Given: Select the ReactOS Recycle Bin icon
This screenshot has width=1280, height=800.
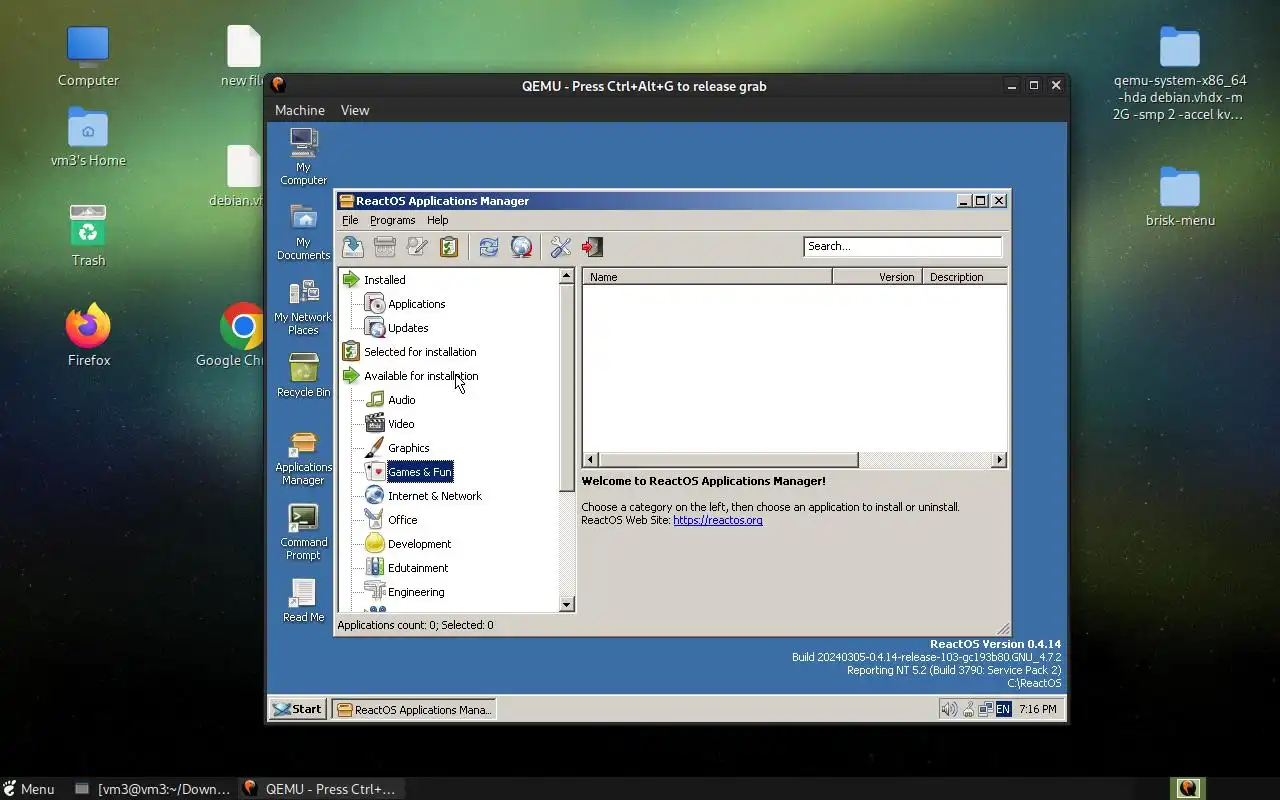Looking at the screenshot, I should 303,375.
